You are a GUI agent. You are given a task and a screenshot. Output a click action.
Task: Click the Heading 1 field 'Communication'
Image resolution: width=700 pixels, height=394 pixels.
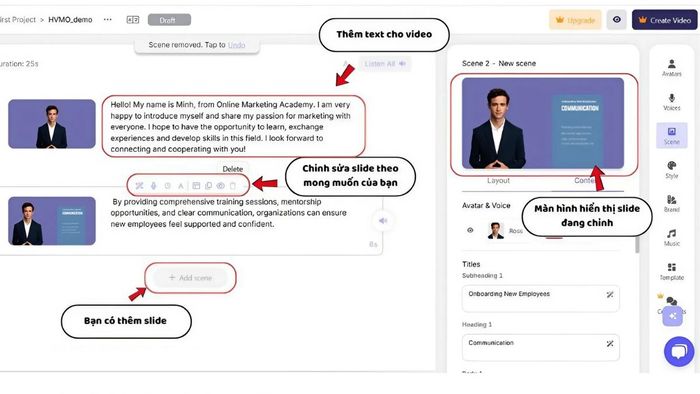(x=541, y=347)
